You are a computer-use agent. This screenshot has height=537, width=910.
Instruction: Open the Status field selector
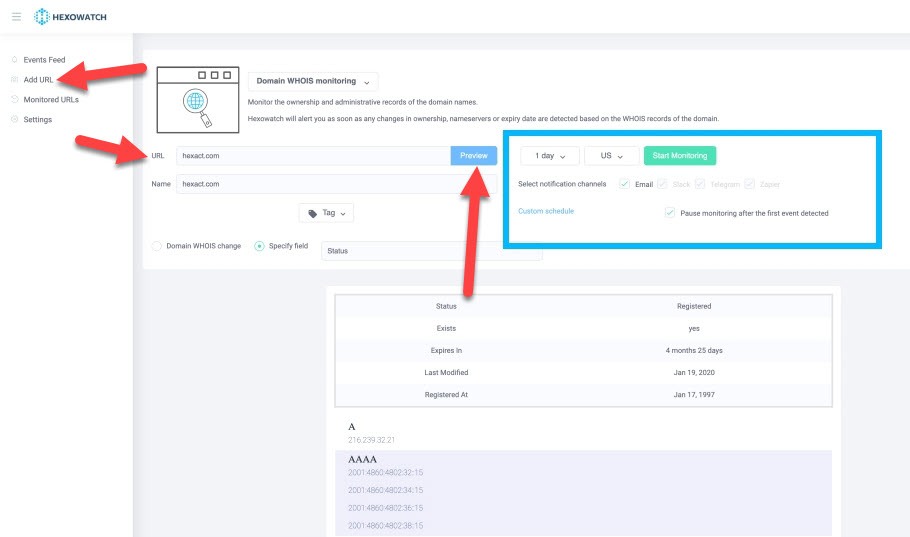(x=432, y=251)
